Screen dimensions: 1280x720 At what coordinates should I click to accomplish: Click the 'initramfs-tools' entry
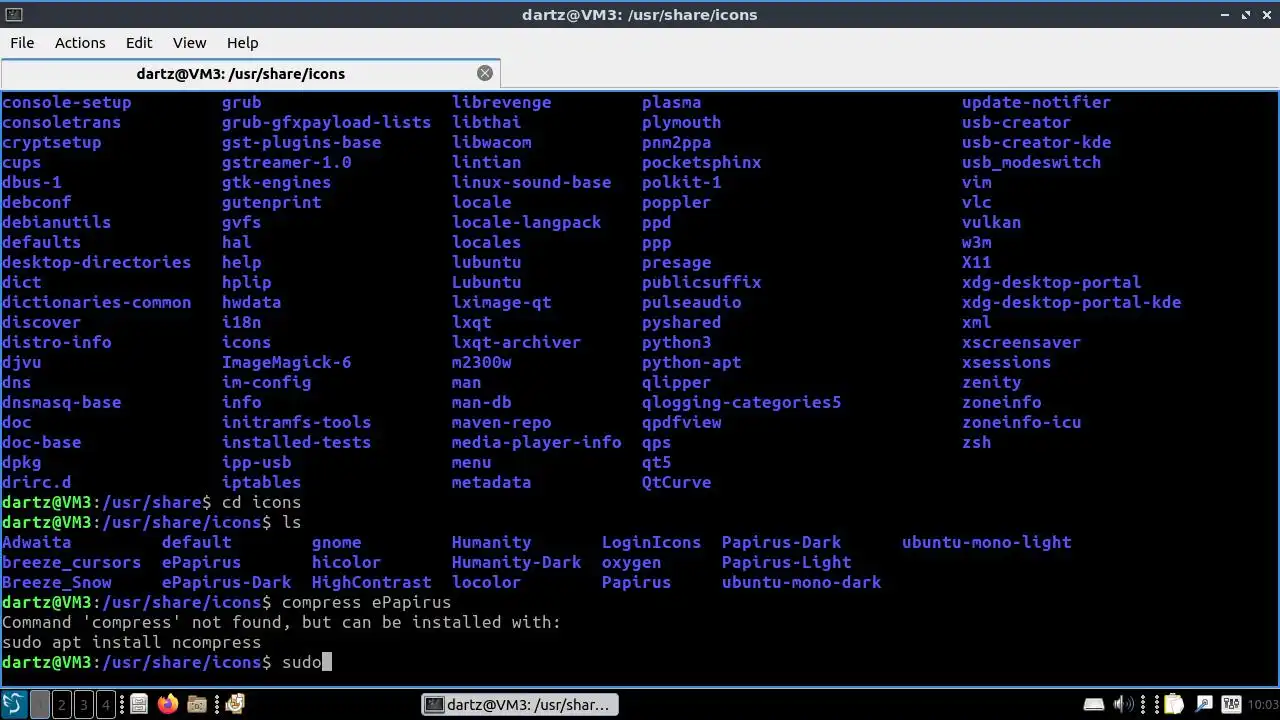(297, 422)
